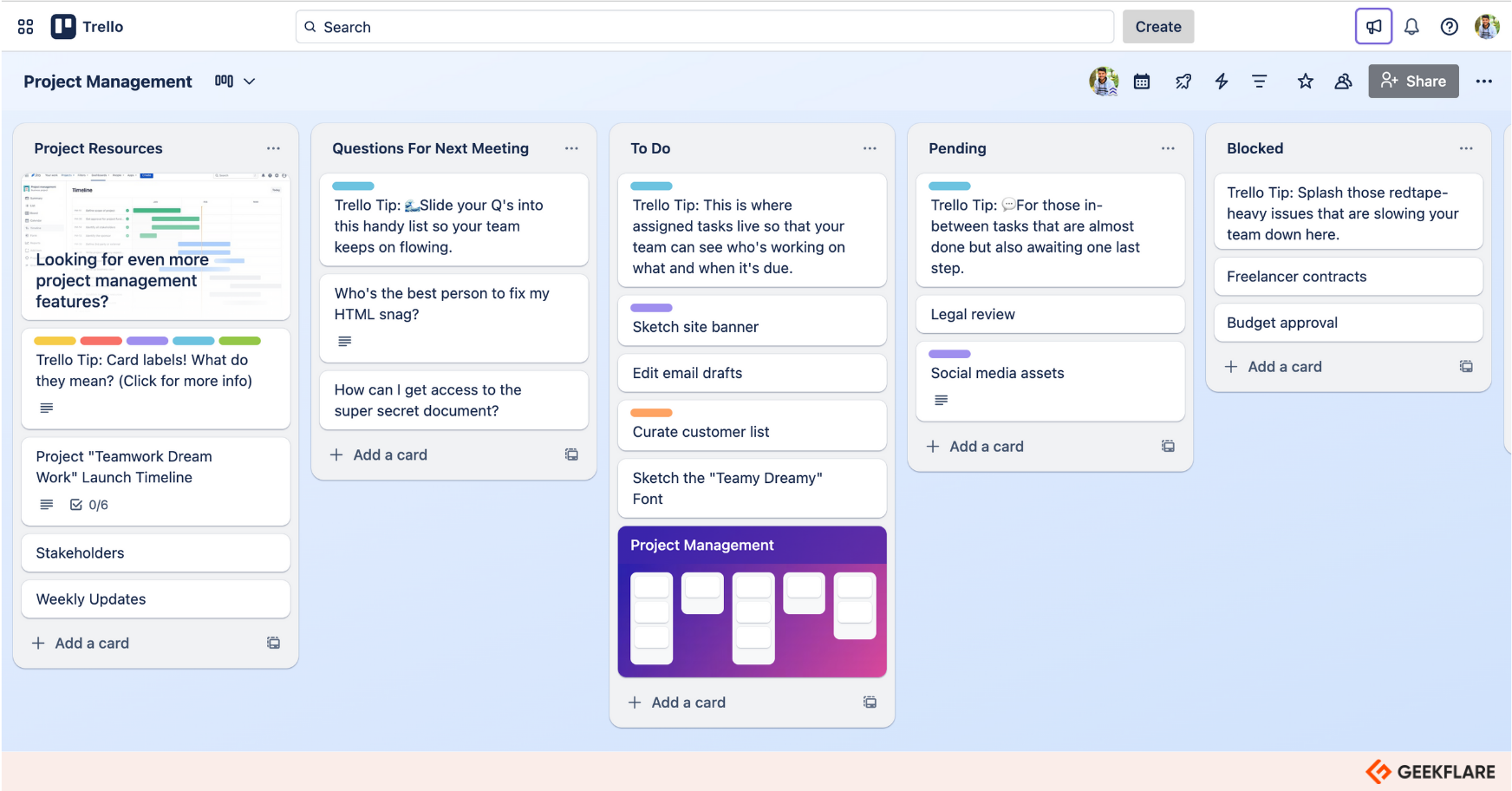Create from template in Blocked list
Screen dimensions: 1512x791
pos(1466,367)
